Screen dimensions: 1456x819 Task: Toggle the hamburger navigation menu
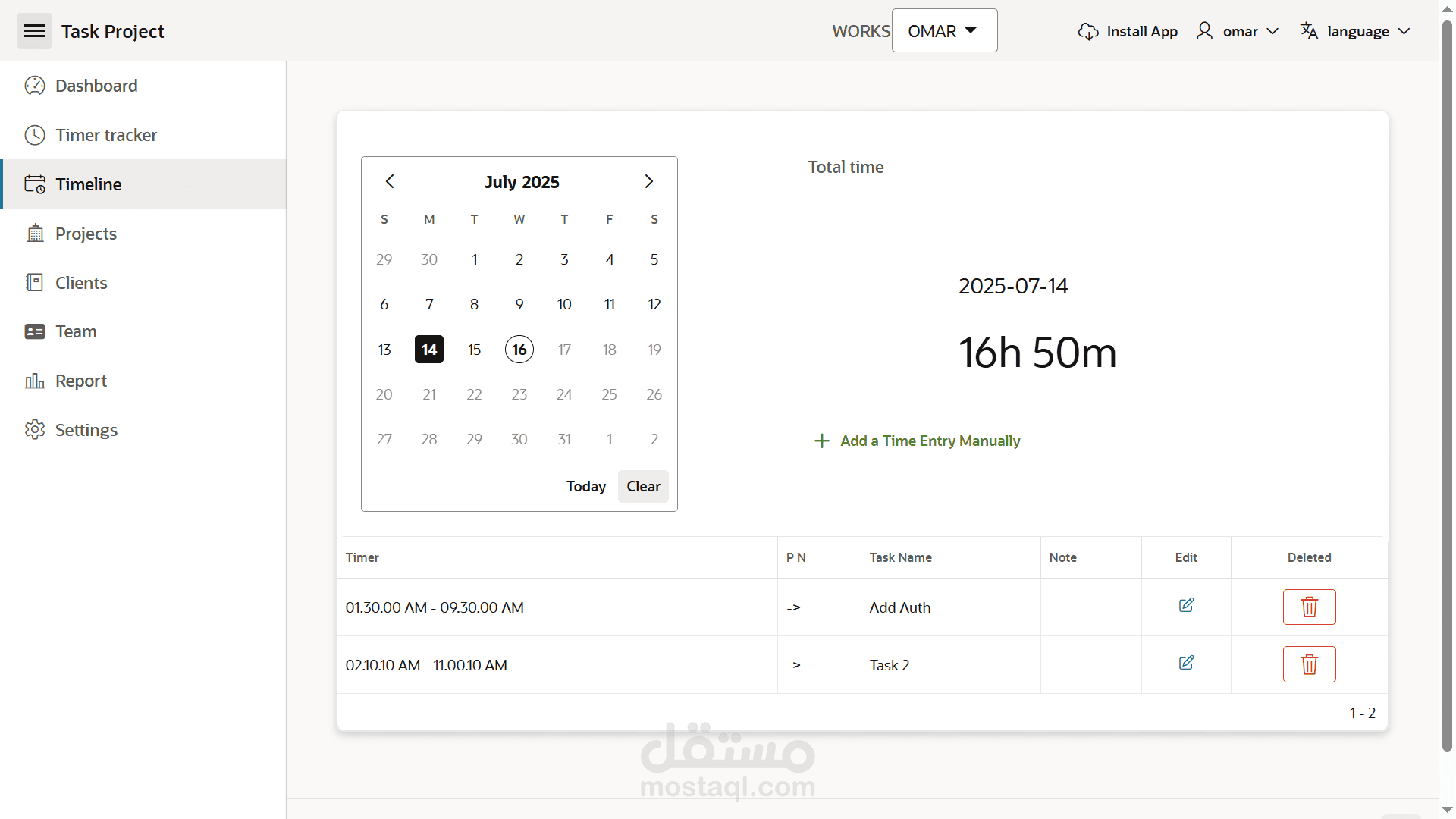coord(34,31)
